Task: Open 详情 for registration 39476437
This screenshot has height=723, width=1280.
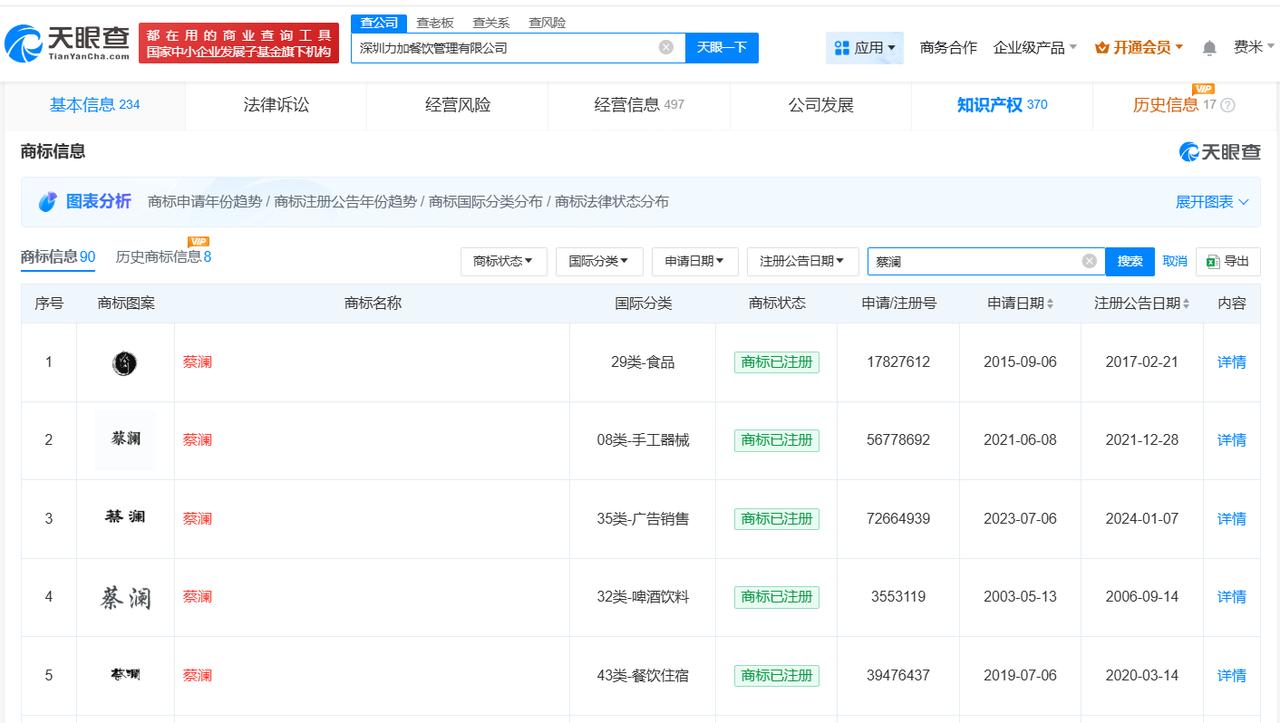Action: [x=1232, y=675]
